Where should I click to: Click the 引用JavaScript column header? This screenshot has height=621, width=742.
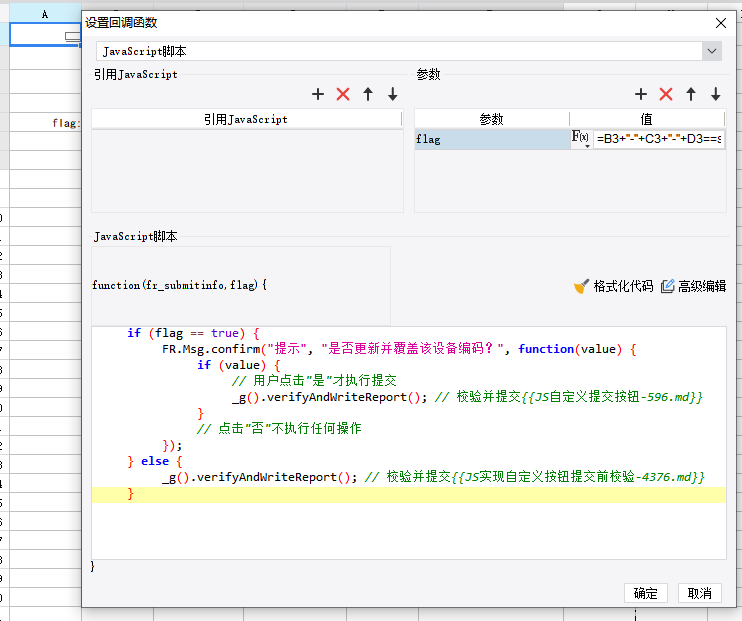246,119
